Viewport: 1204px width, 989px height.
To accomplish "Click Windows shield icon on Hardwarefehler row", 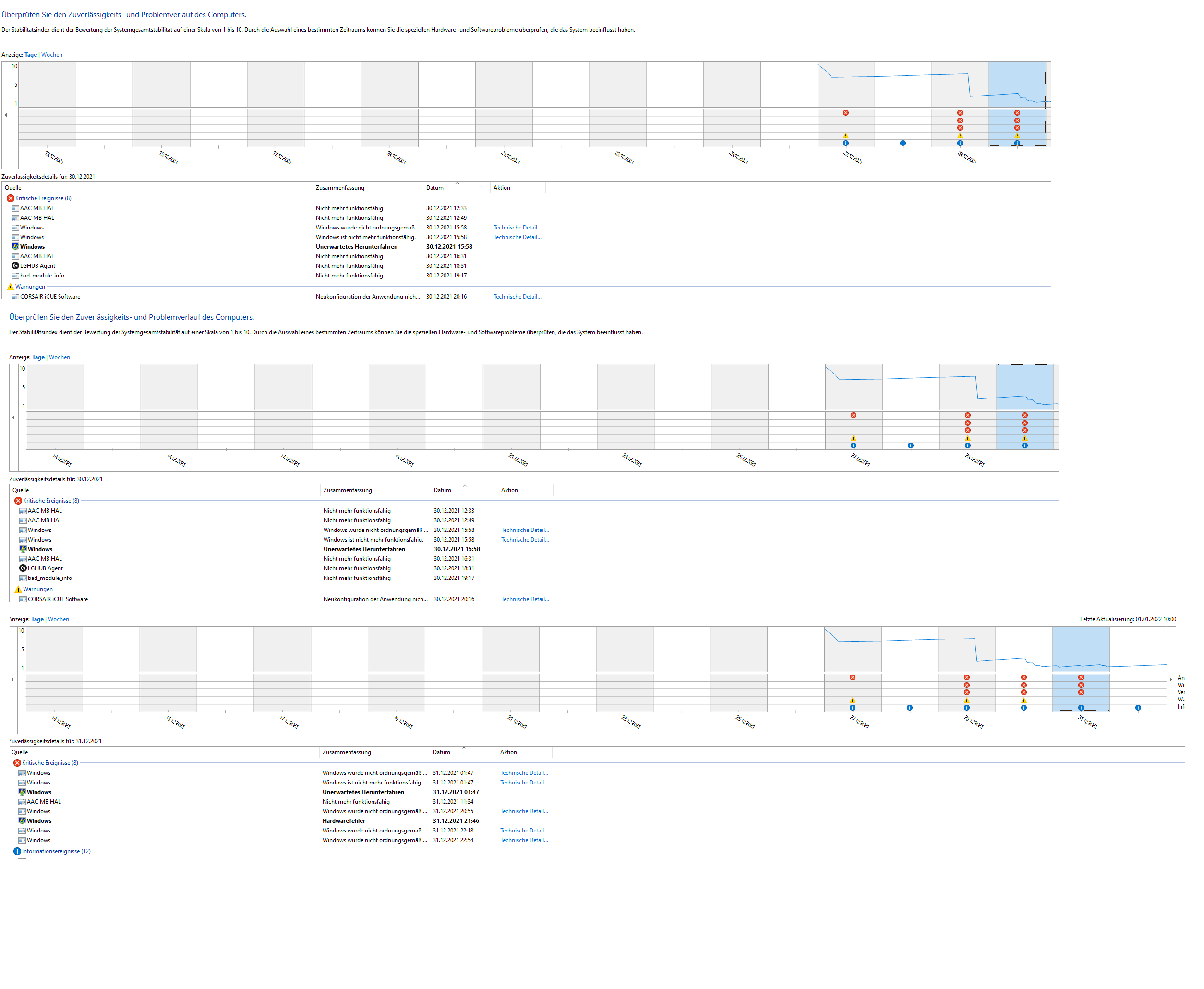I will tap(22, 821).
